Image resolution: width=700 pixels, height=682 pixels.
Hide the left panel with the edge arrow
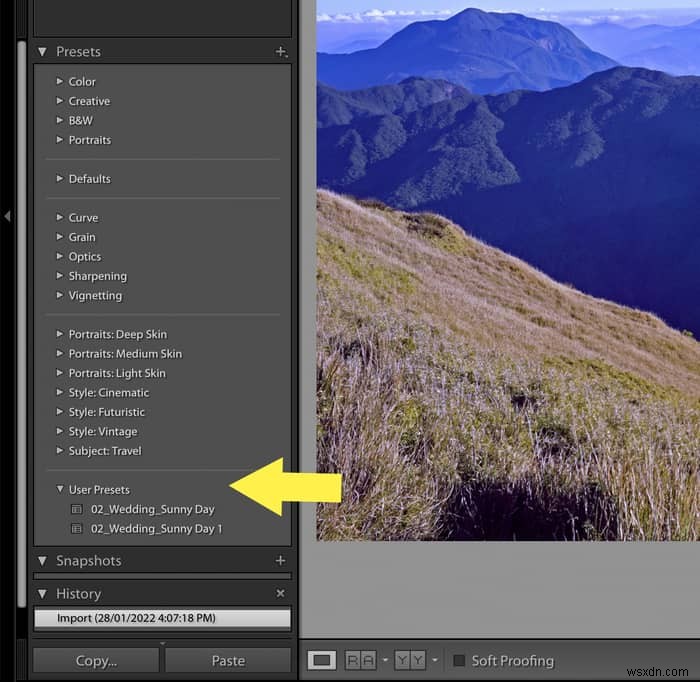[7, 216]
